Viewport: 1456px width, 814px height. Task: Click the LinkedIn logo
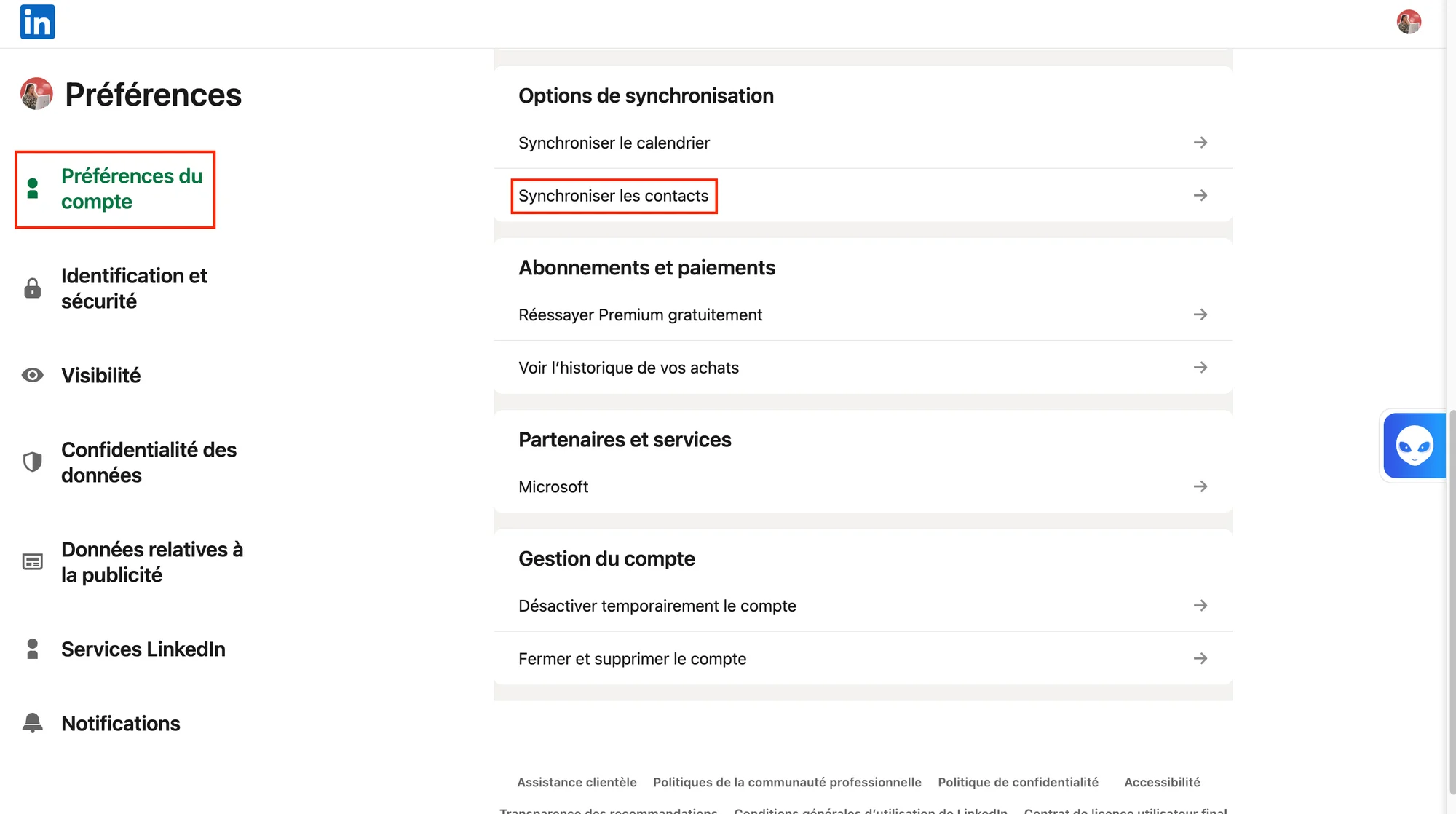(x=37, y=22)
